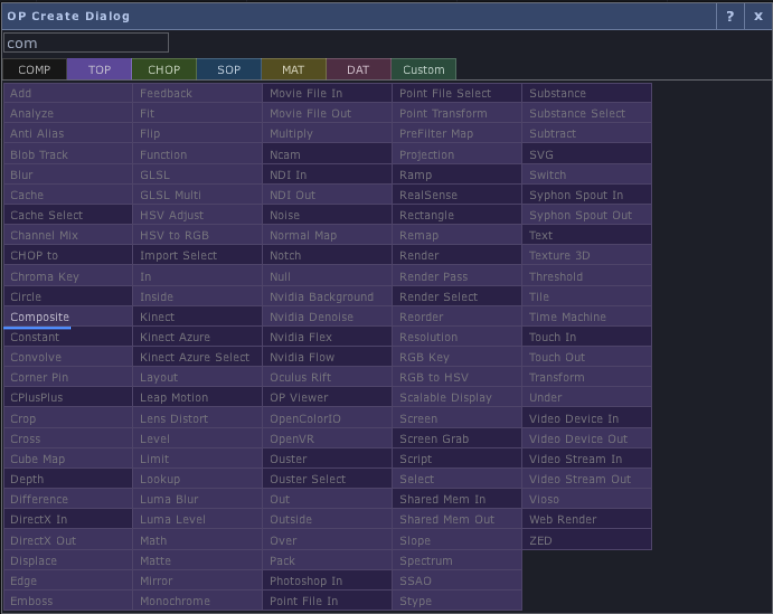Select the Level operator
Image resolution: width=773 pixels, height=614 pixels.
pos(197,439)
